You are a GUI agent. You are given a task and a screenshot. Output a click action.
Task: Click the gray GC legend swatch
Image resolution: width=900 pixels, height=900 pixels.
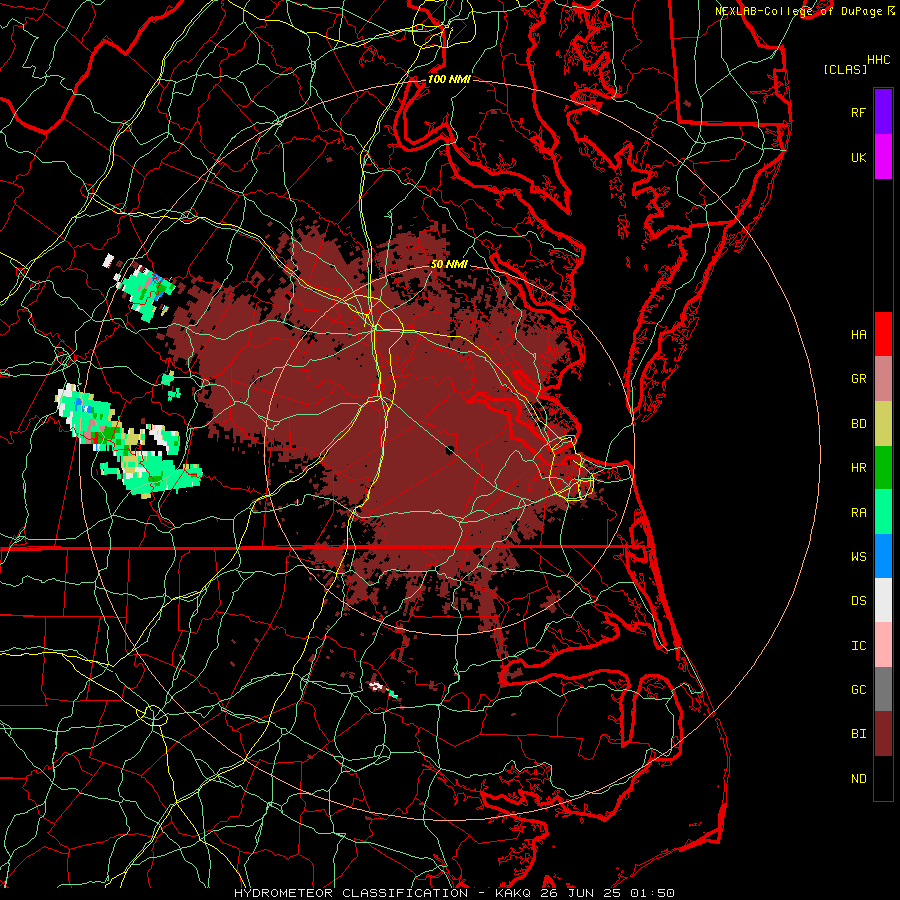(x=883, y=689)
